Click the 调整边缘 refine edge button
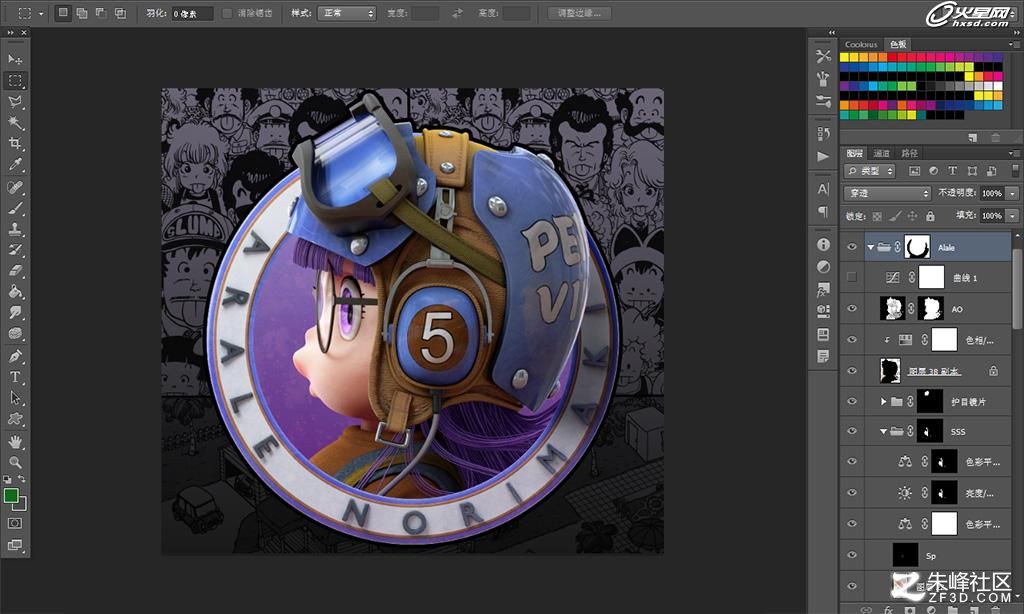The width and height of the screenshot is (1024, 614). pyautogui.click(x=579, y=13)
